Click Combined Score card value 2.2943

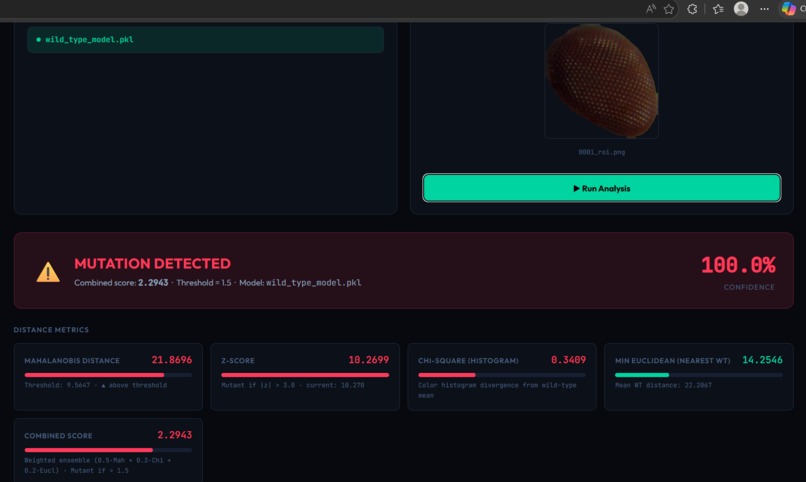tap(175, 435)
